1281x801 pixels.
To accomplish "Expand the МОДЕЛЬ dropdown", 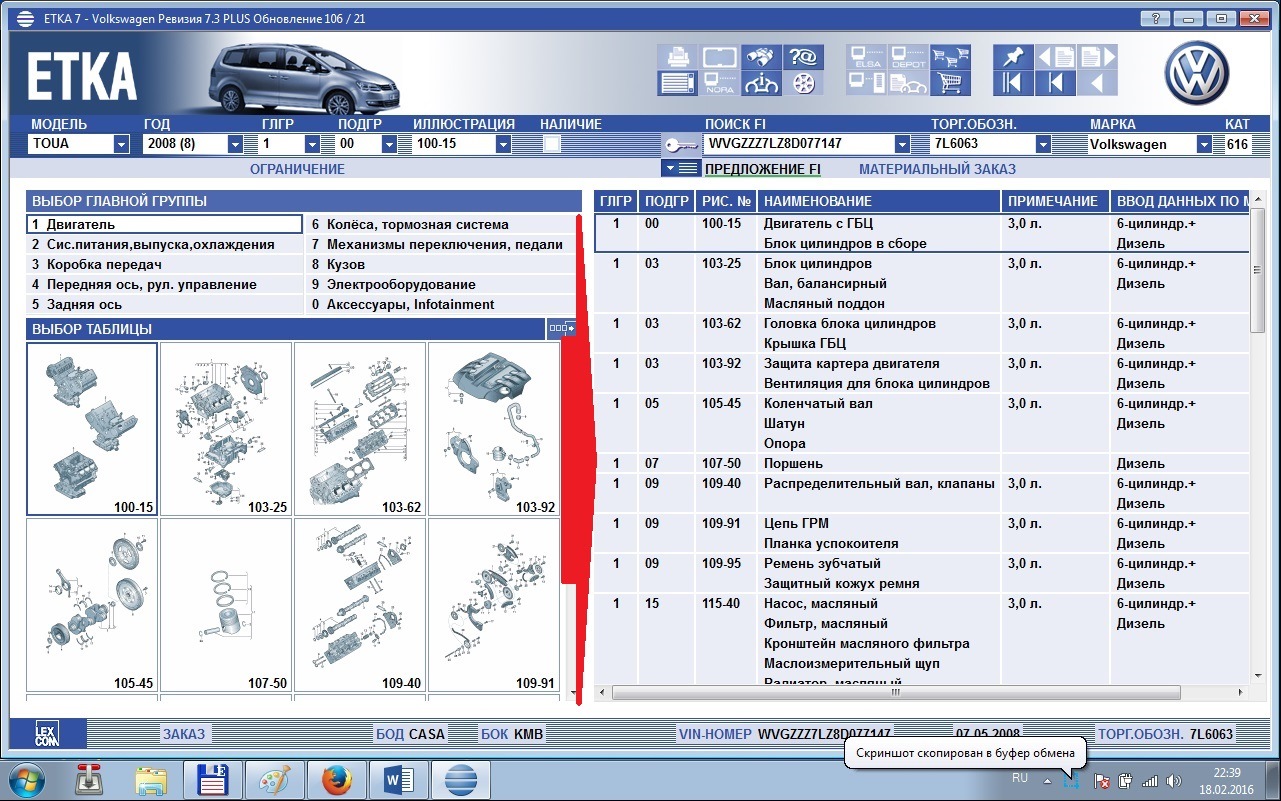I will pos(121,144).
